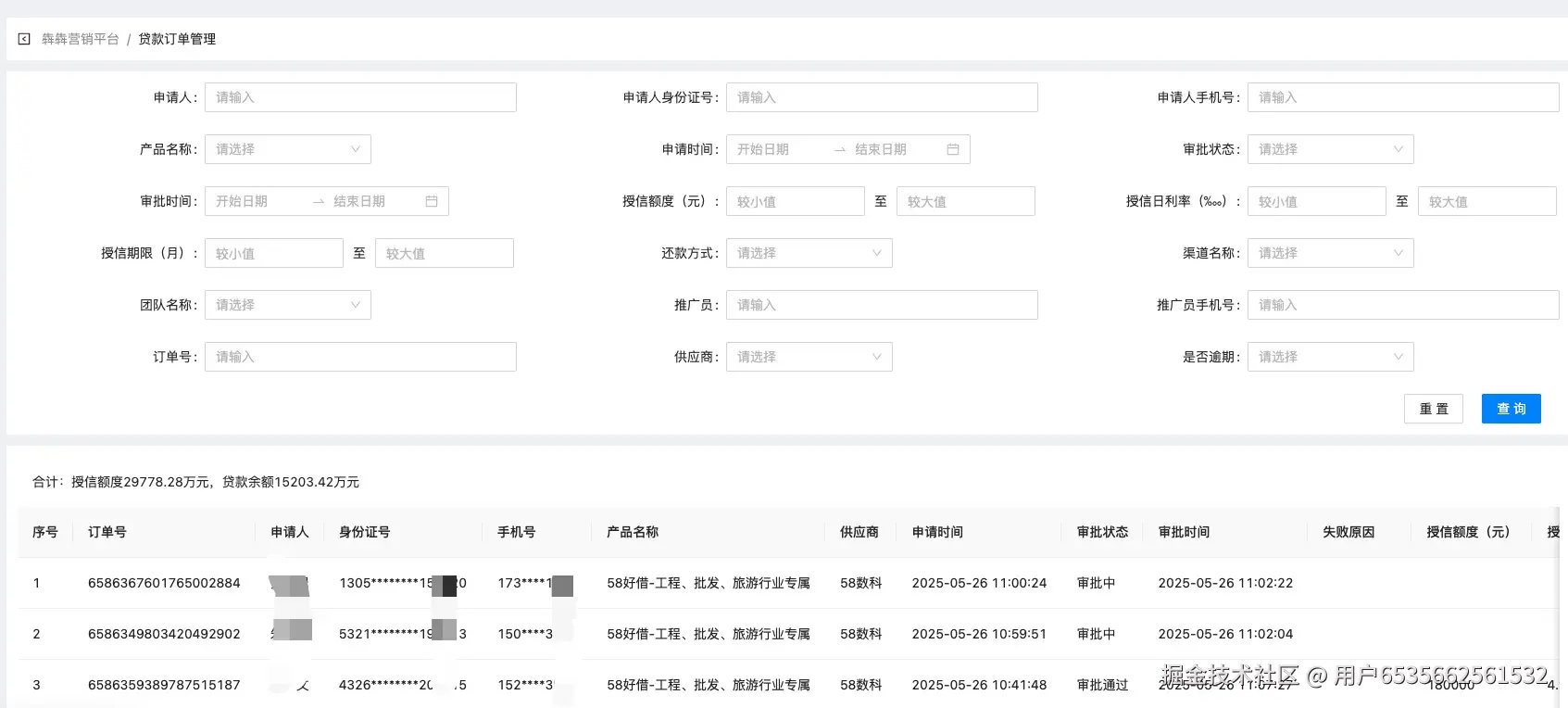
Task: Open the 供应商 dropdown
Action: click(x=809, y=357)
